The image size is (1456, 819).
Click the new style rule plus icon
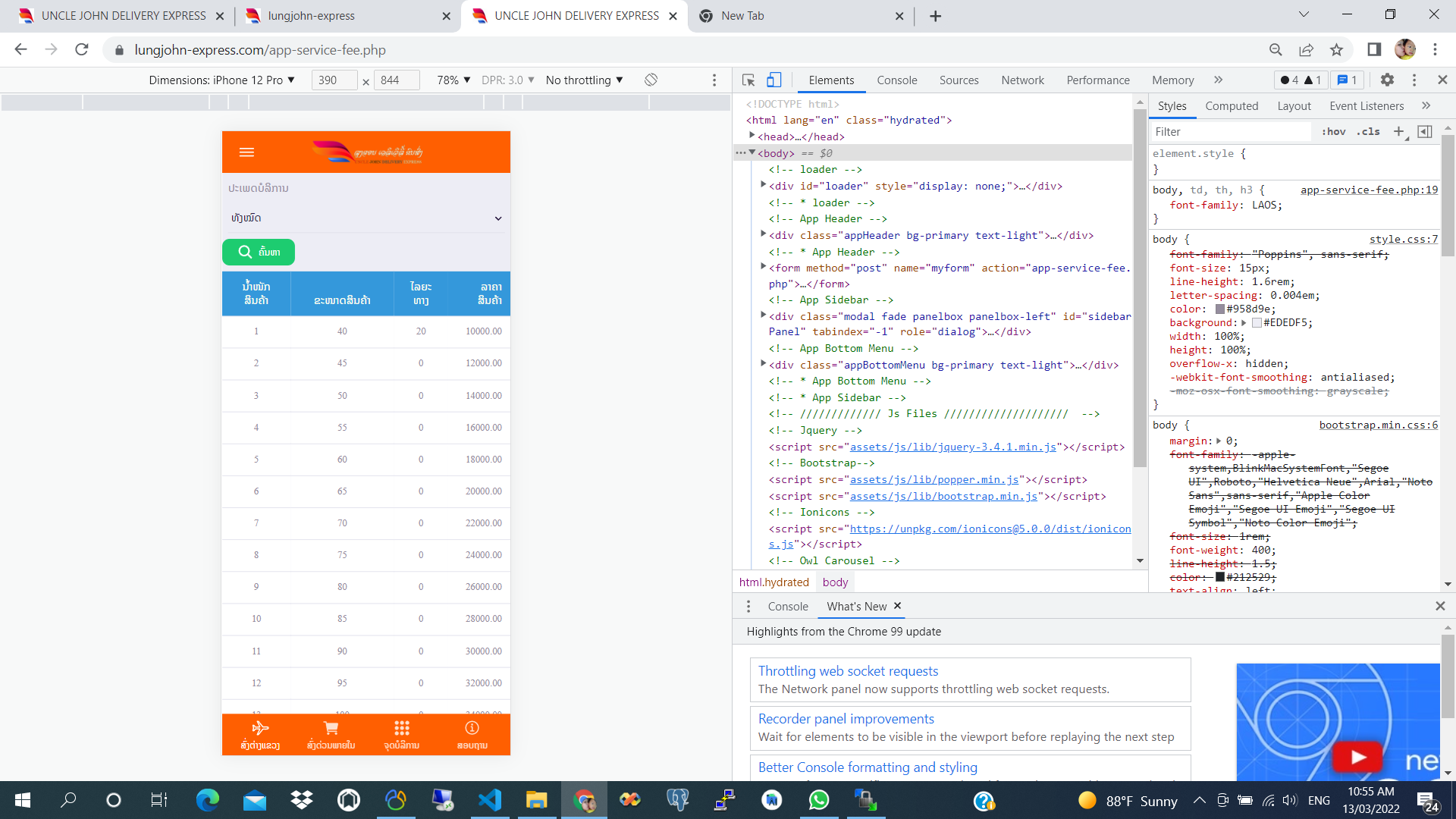click(1398, 131)
